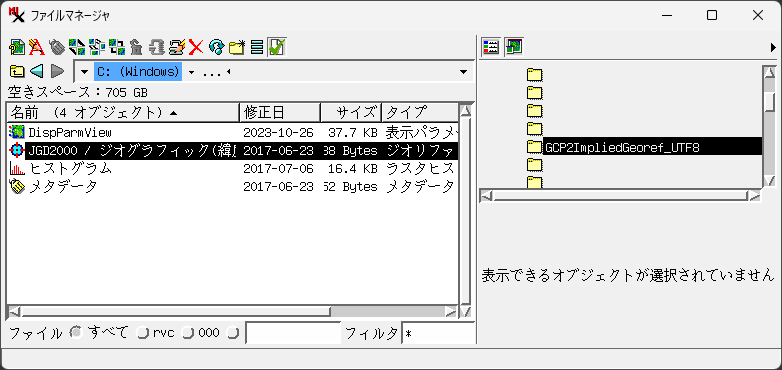The image size is (782, 370).
Task: Delete the selected object with red X
Action: click(196, 47)
